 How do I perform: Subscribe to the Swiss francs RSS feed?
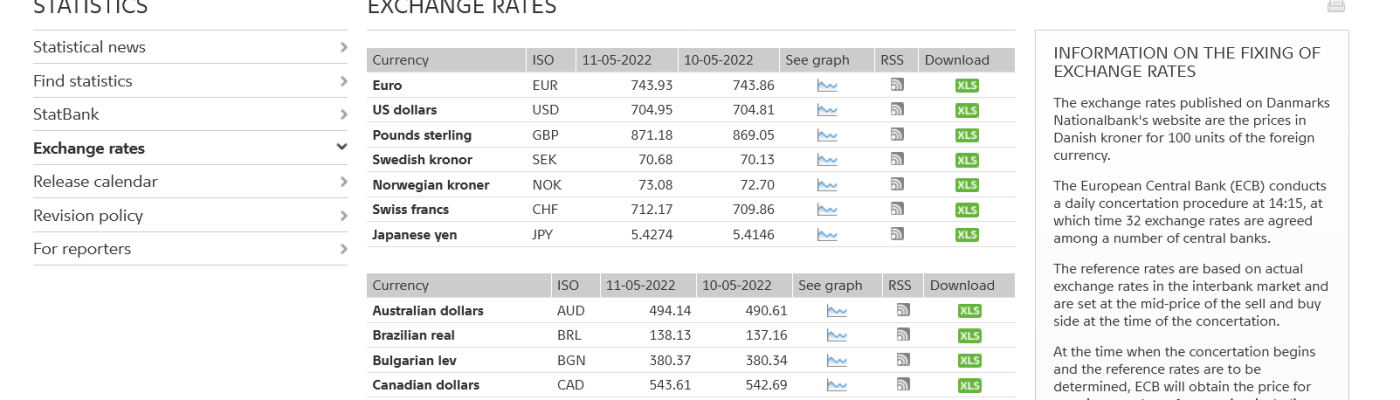[x=897, y=210]
